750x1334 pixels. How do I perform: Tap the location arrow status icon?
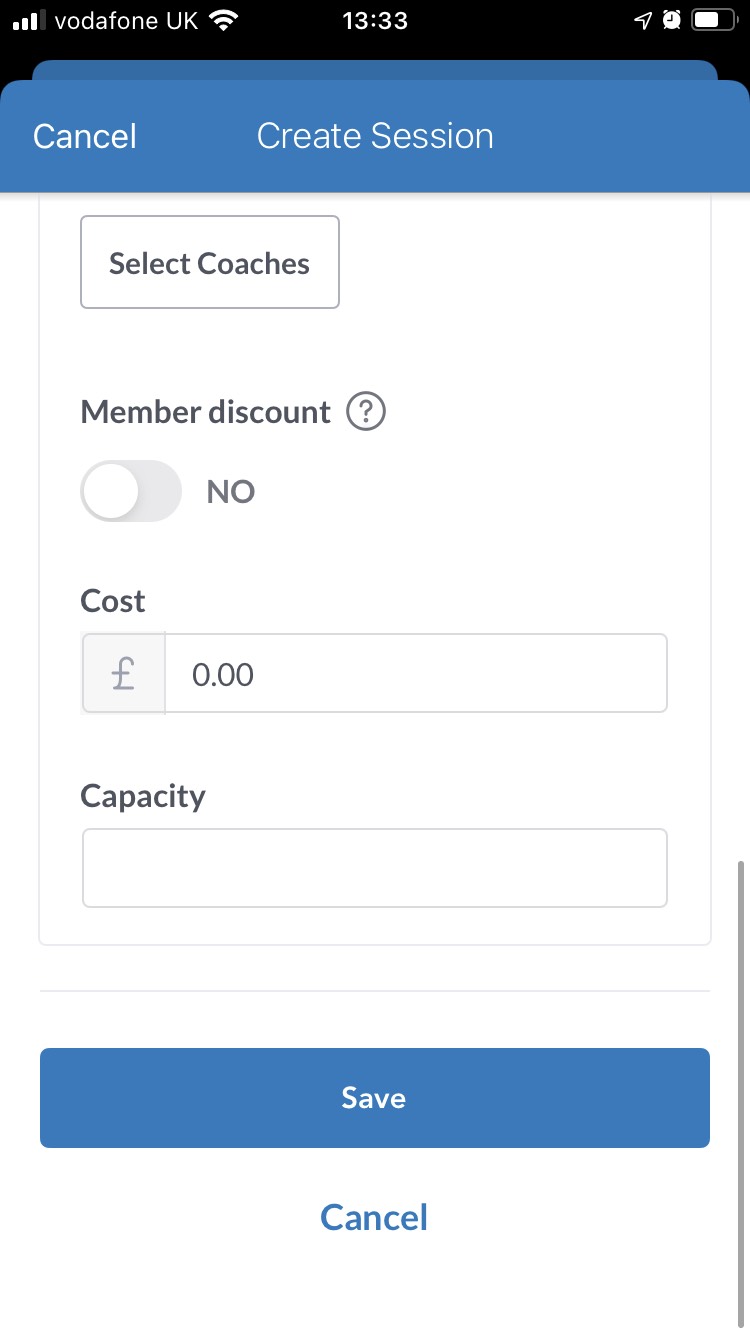[642, 20]
